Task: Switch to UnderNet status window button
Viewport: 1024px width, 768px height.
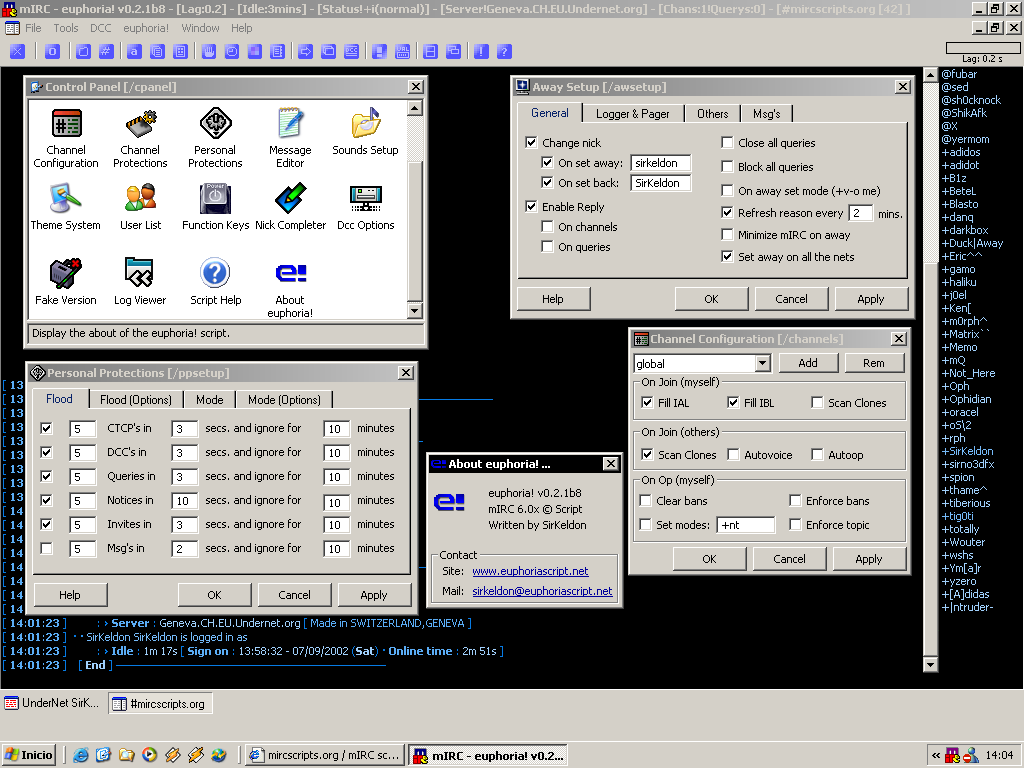Action: (53, 703)
